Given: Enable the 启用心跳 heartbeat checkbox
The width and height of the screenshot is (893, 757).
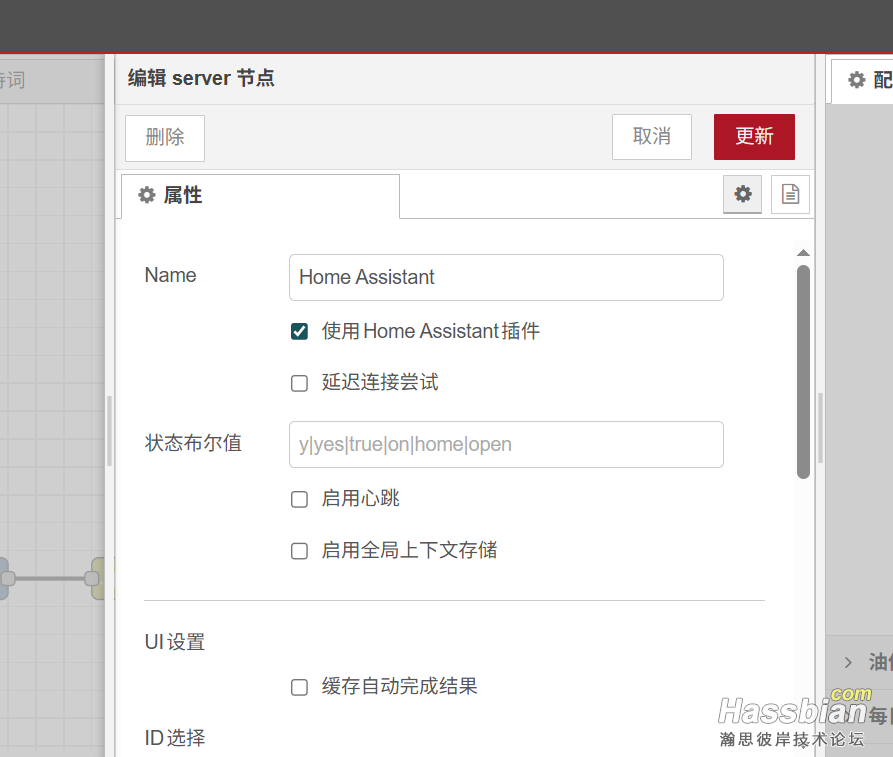Looking at the screenshot, I should point(300,499).
